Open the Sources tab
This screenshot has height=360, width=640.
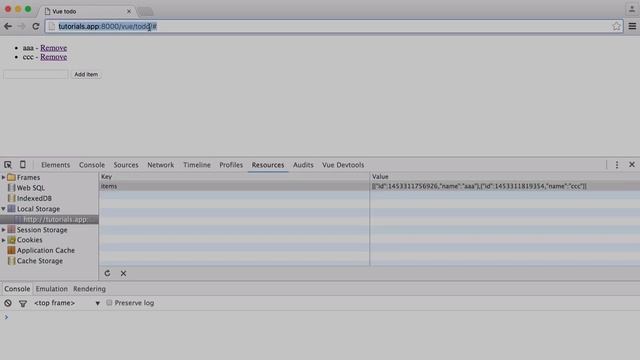pyautogui.click(x=126, y=165)
